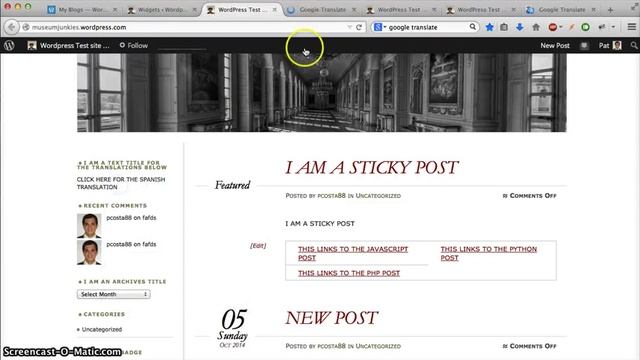Click the search magnifier in search box
This screenshot has height=360, width=640.
click(x=472, y=27)
